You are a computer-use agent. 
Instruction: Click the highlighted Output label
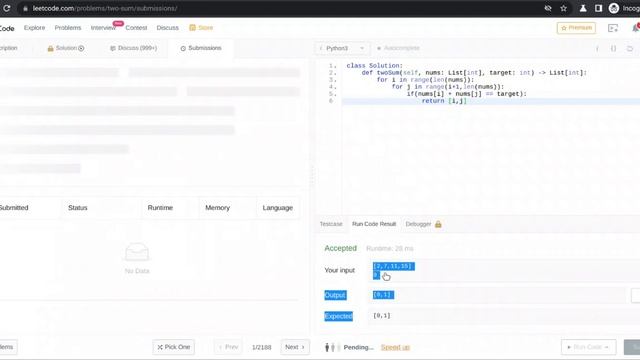click(x=335, y=295)
